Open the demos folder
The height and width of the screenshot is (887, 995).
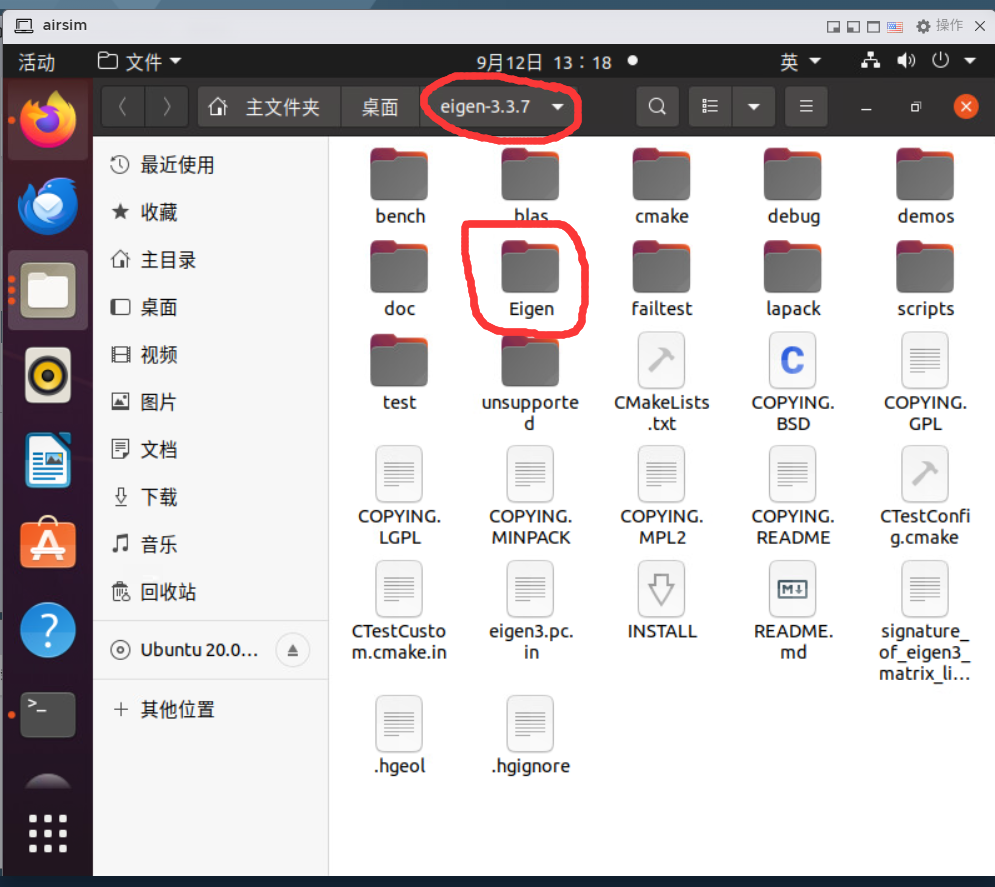pyautogui.click(x=925, y=187)
